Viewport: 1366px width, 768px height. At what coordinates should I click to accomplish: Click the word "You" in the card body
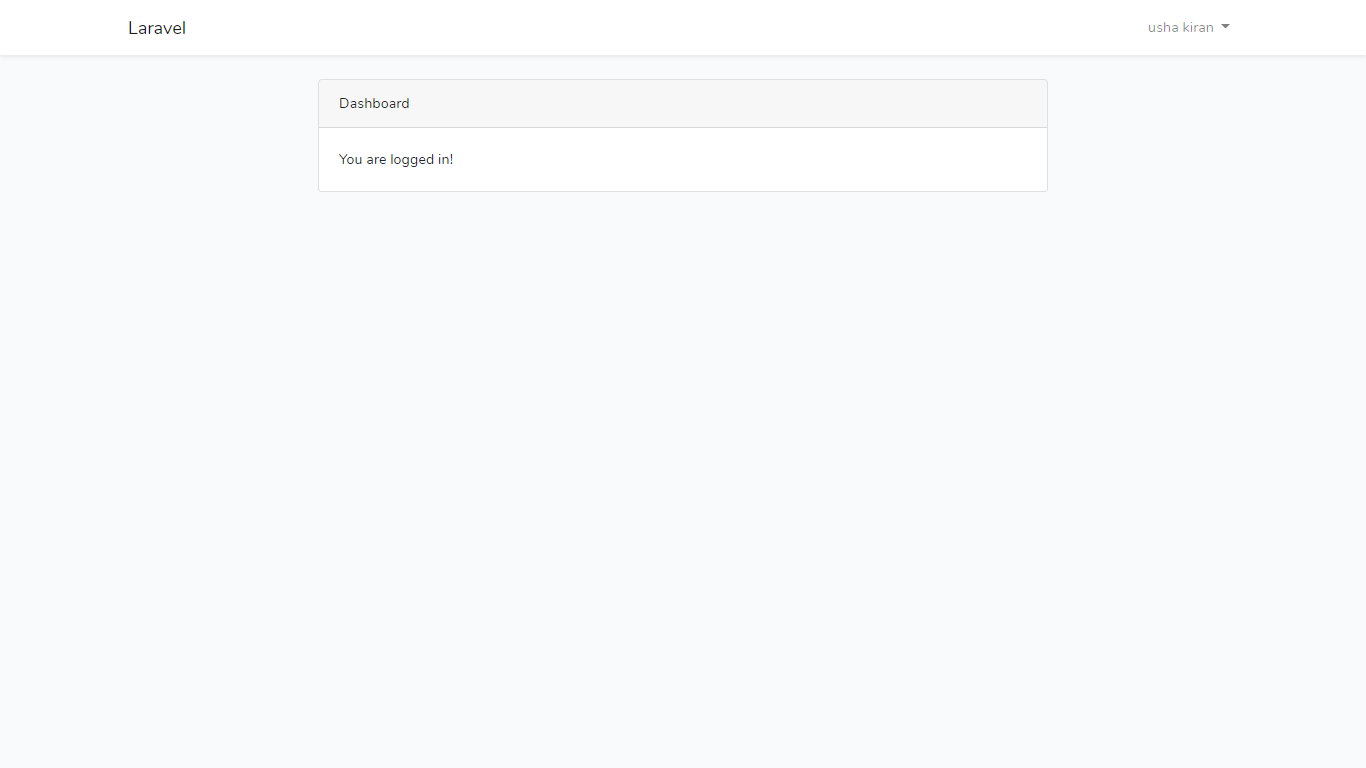(351, 160)
